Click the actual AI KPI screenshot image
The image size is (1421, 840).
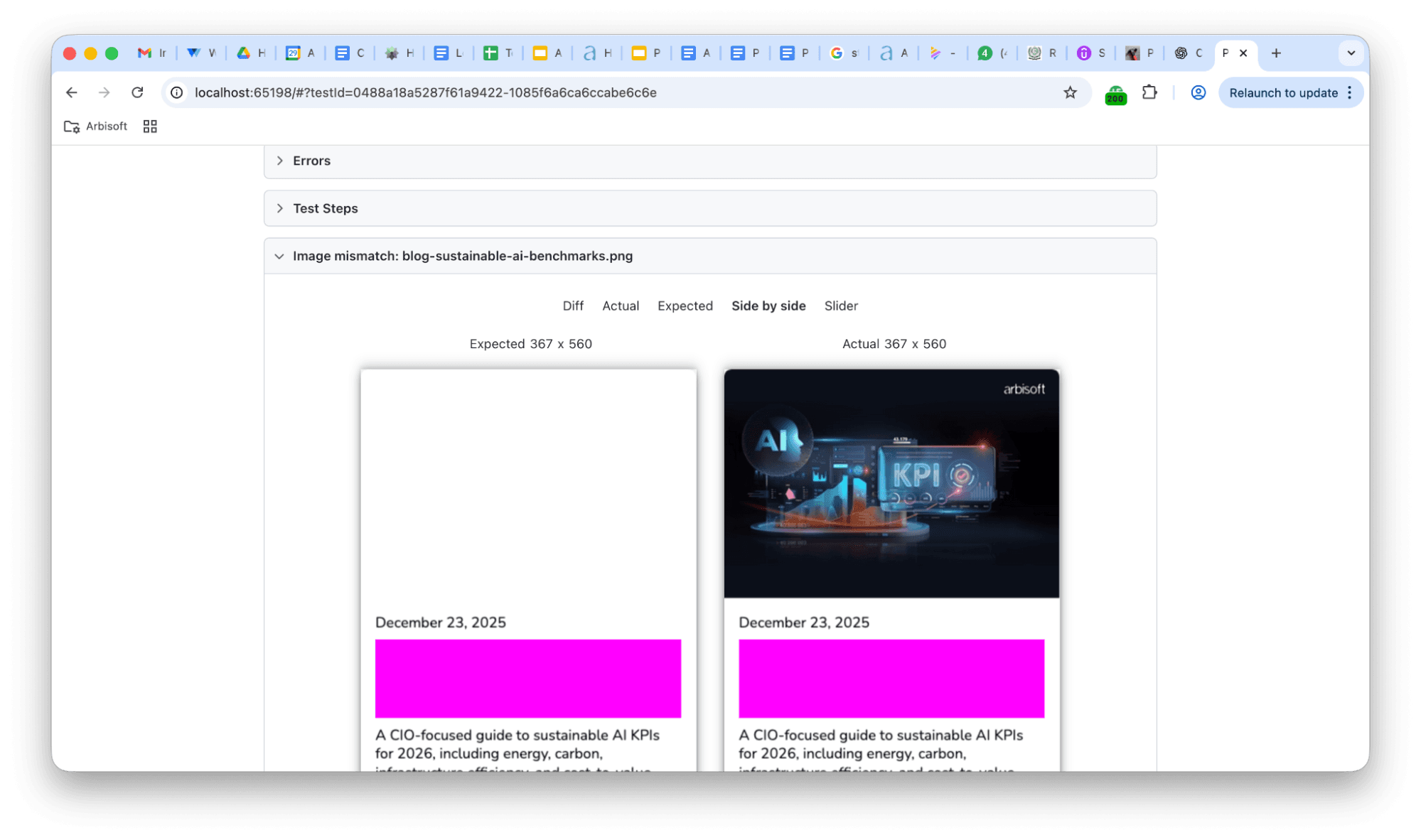[891, 483]
